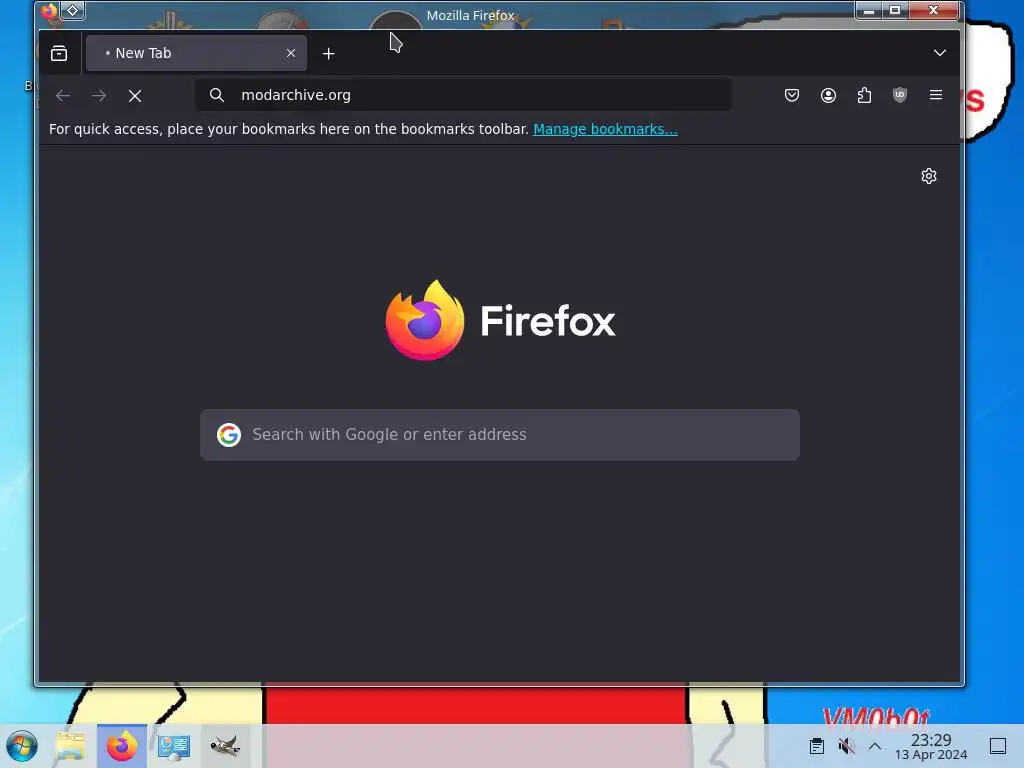Toggle pin on all desktops titlebar button
Image resolution: width=1024 pixels, height=768 pixels.
[x=73, y=10]
